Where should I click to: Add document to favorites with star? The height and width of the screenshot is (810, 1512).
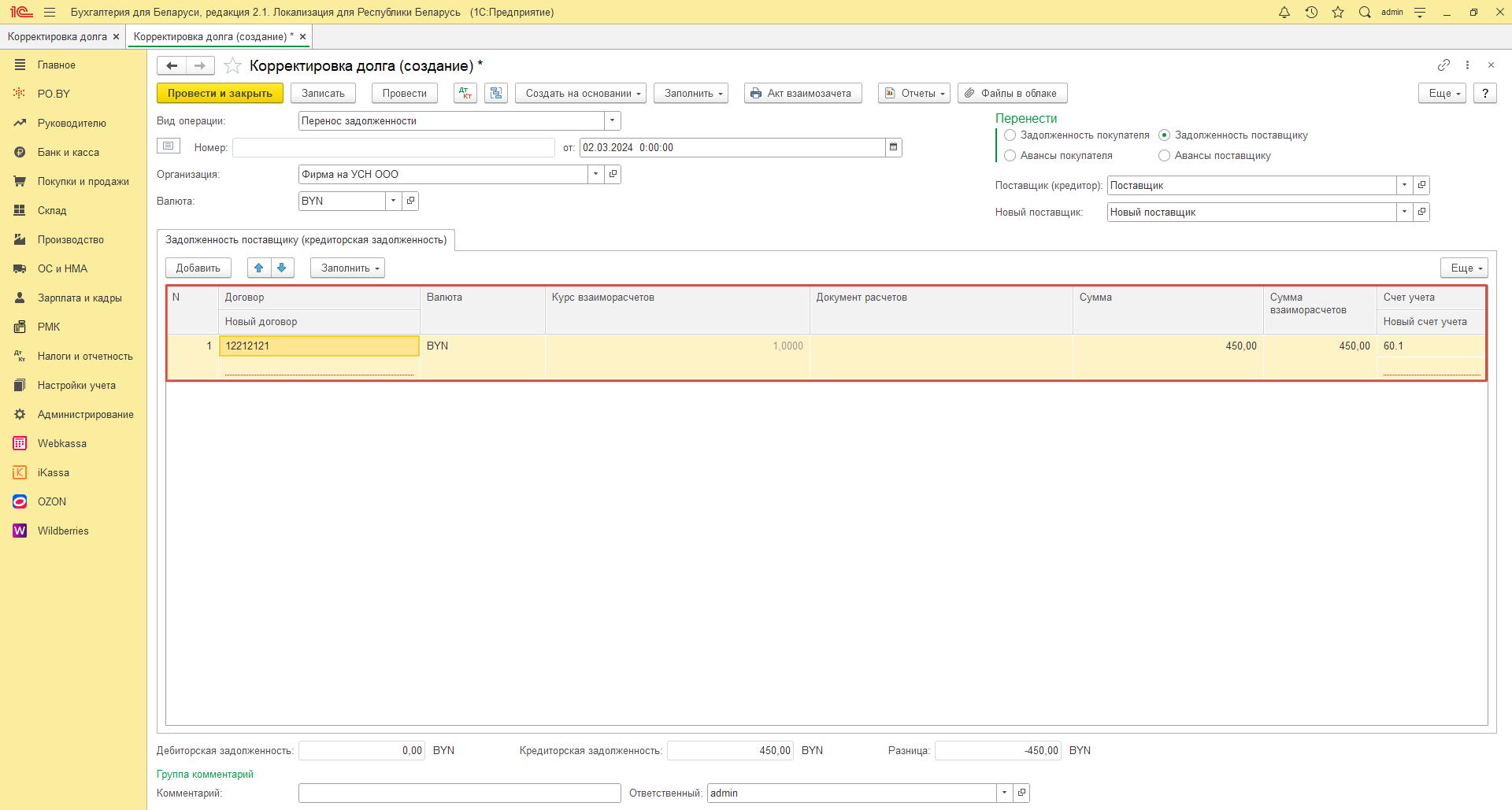click(x=232, y=65)
